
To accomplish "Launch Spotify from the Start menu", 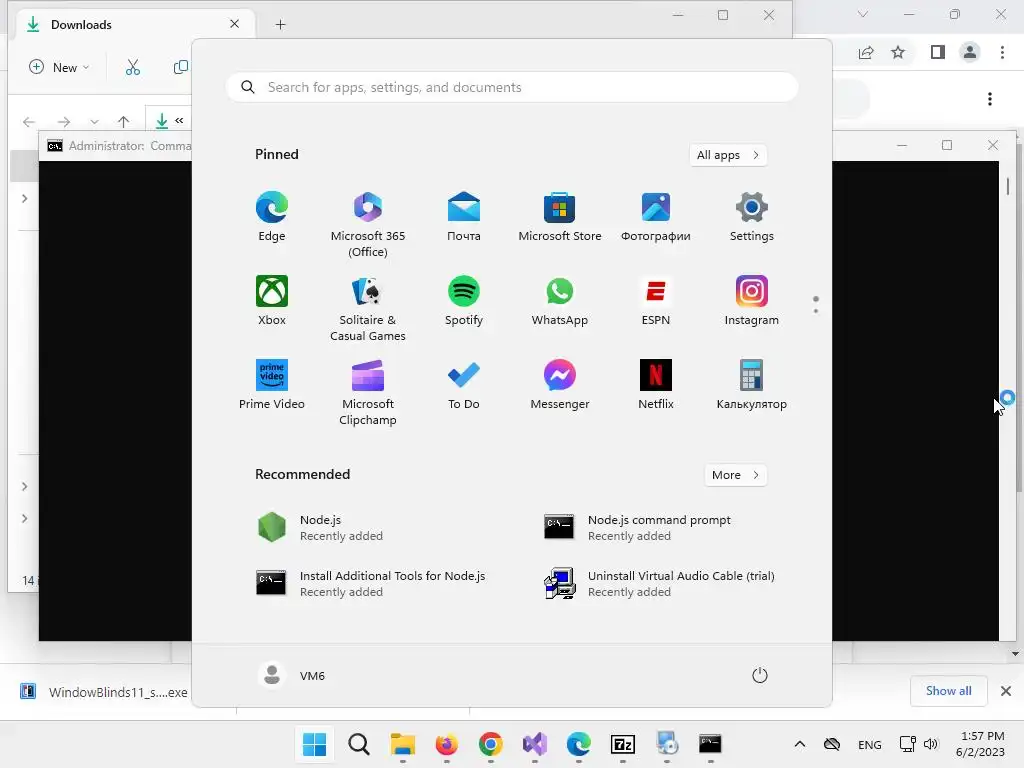I will (x=464, y=301).
